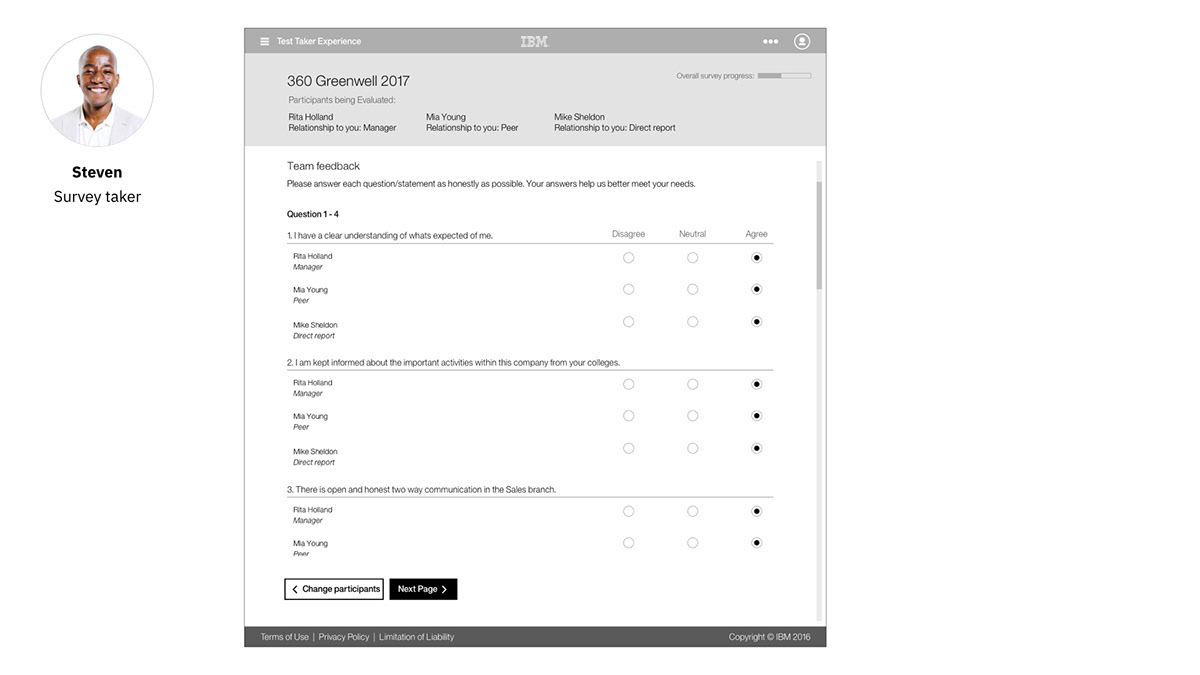Viewport: 1200px width, 675px height.
Task: Click the survey page vertical scrollbar
Action: tap(819, 235)
